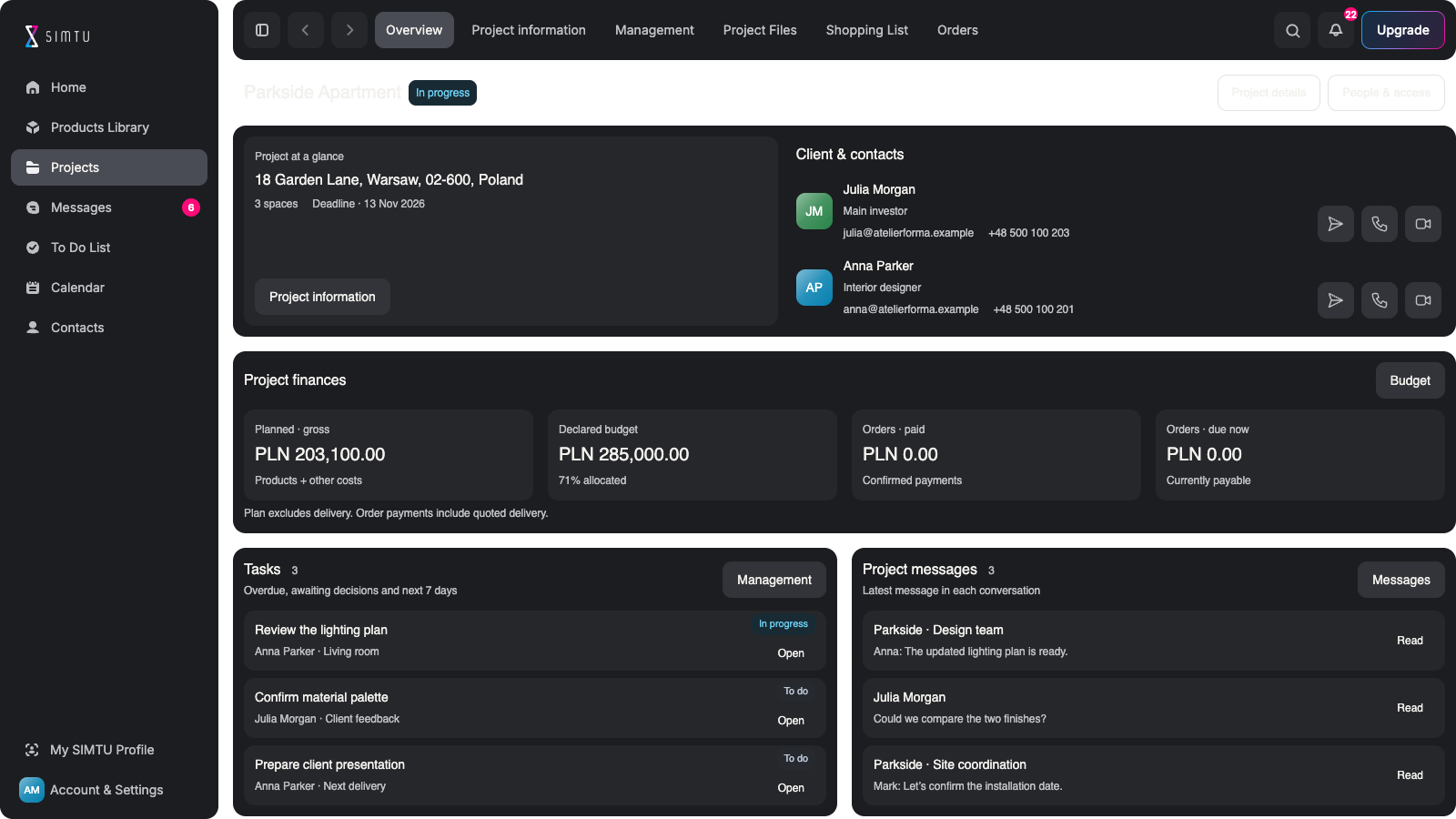Image resolution: width=1456 pixels, height=819 pixels.
Task: Click the Project information button in the glance card
Action: pyautogui.click(x=322, y=297)
